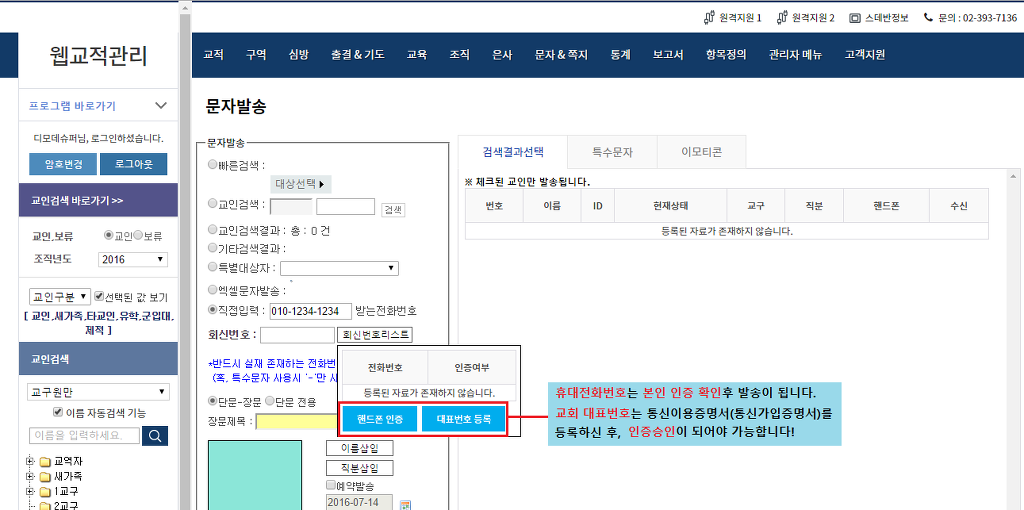
Task: Switch to the 특수문자 tab
Action: pyautogui.click(x=612, y=152)
